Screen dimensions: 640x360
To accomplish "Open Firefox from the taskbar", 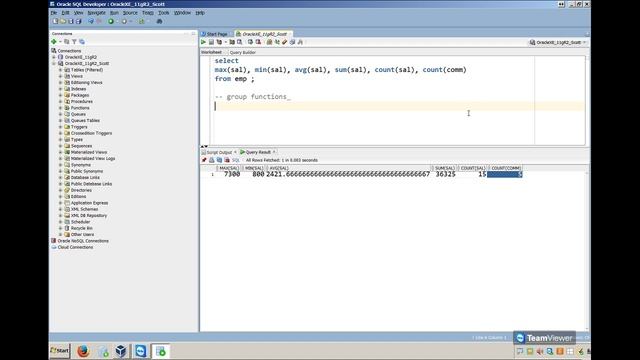I will (83, 351).
